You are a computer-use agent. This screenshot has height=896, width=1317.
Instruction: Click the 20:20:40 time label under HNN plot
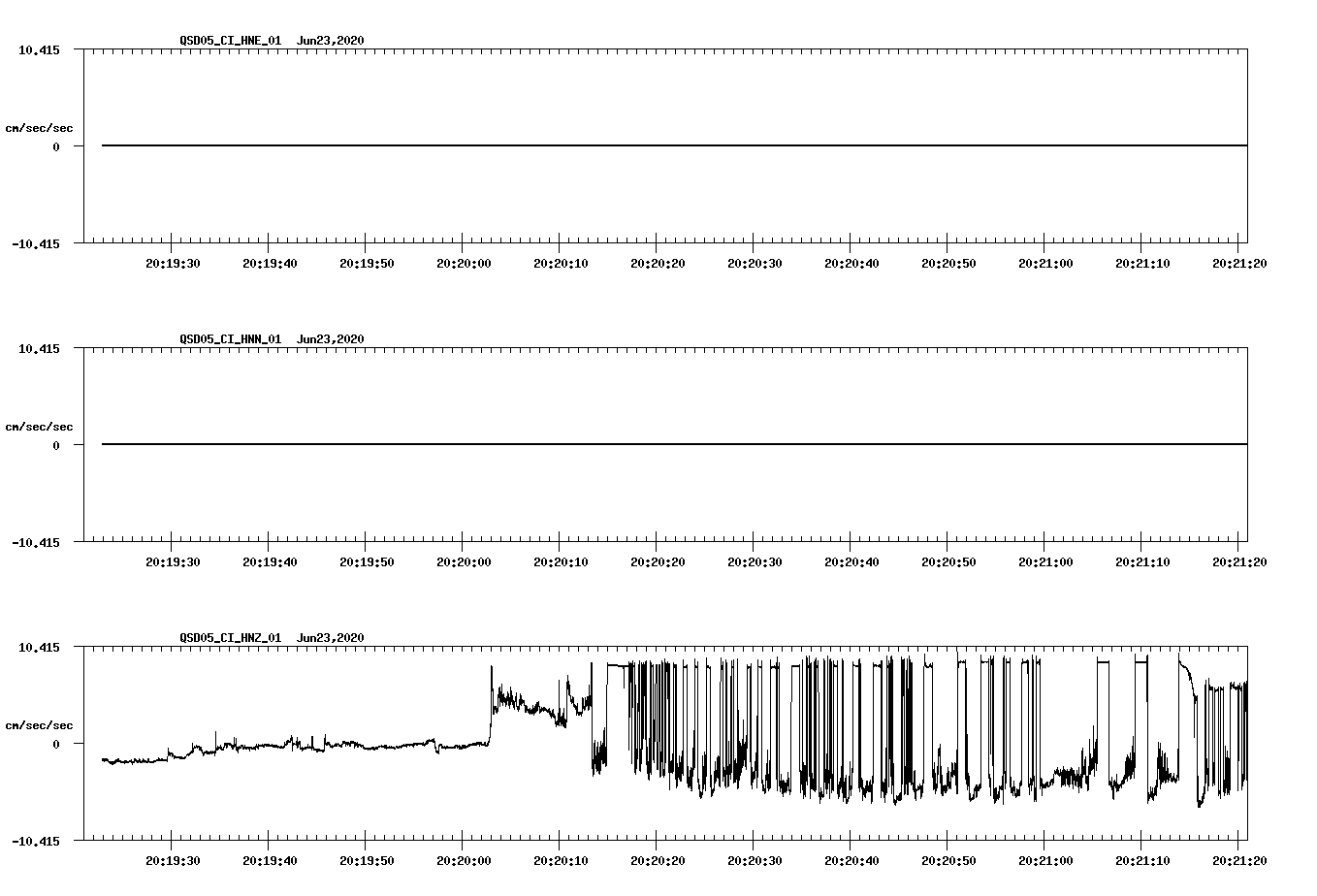851,562
